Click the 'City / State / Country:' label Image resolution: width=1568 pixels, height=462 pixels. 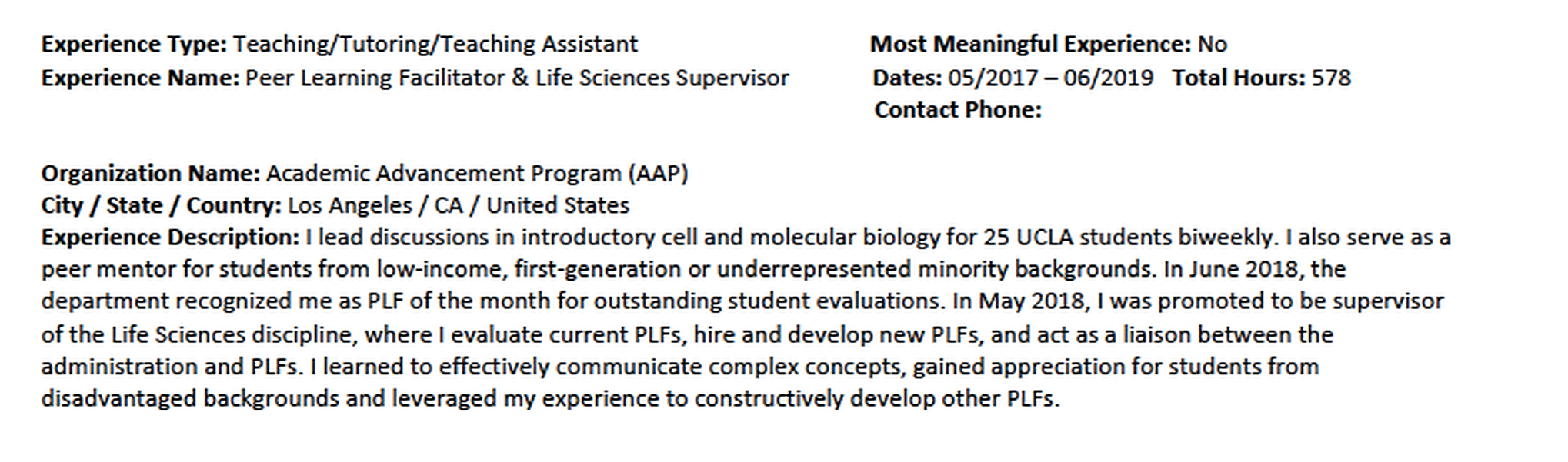click(161, 206)
